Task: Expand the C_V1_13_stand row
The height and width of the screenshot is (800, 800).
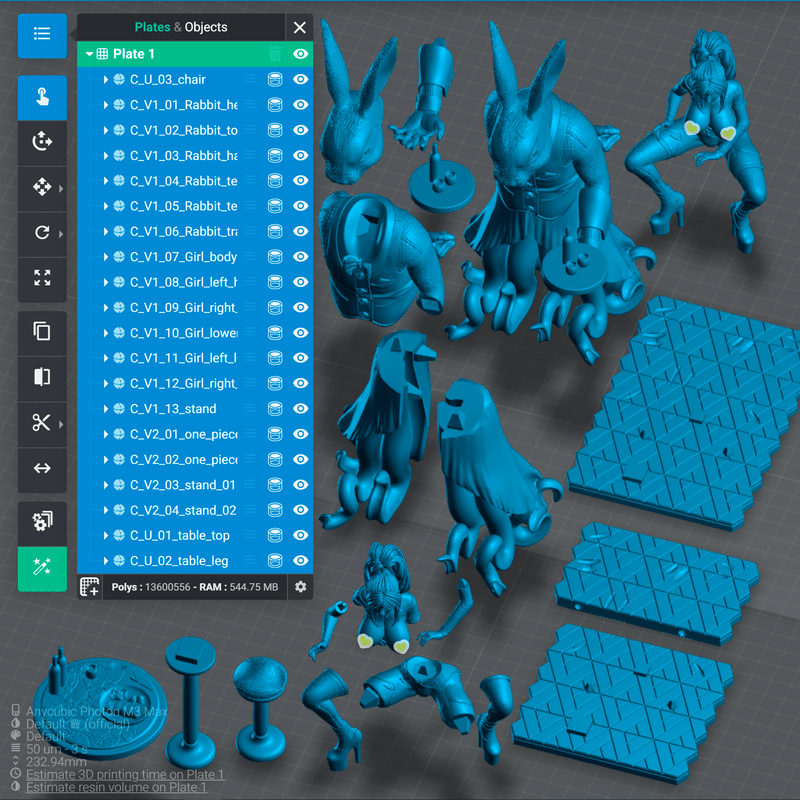Action: click(x=106, y=409)
